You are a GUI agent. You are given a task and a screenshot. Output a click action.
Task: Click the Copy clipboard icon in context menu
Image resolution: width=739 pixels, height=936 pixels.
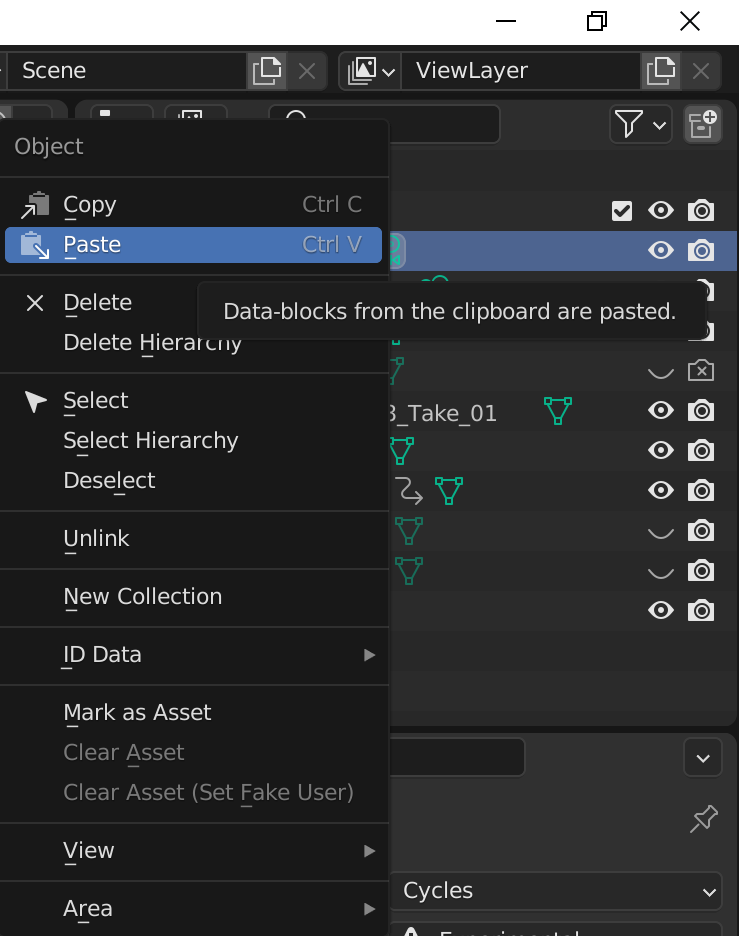pyautogui.click(x=35, y=205)
